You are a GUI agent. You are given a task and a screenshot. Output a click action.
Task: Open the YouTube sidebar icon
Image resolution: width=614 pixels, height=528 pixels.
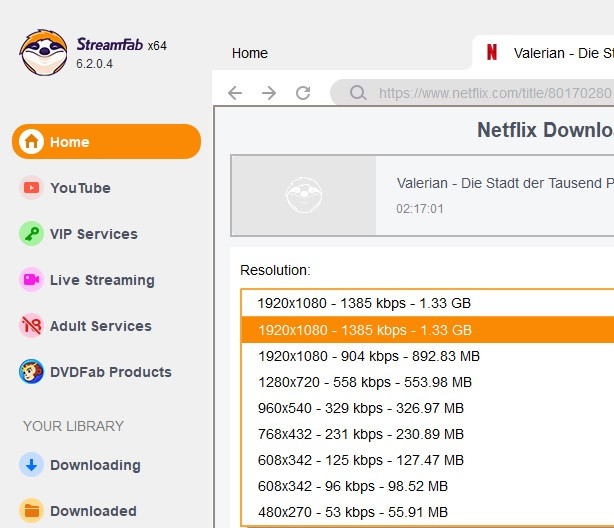pos(32,188)
